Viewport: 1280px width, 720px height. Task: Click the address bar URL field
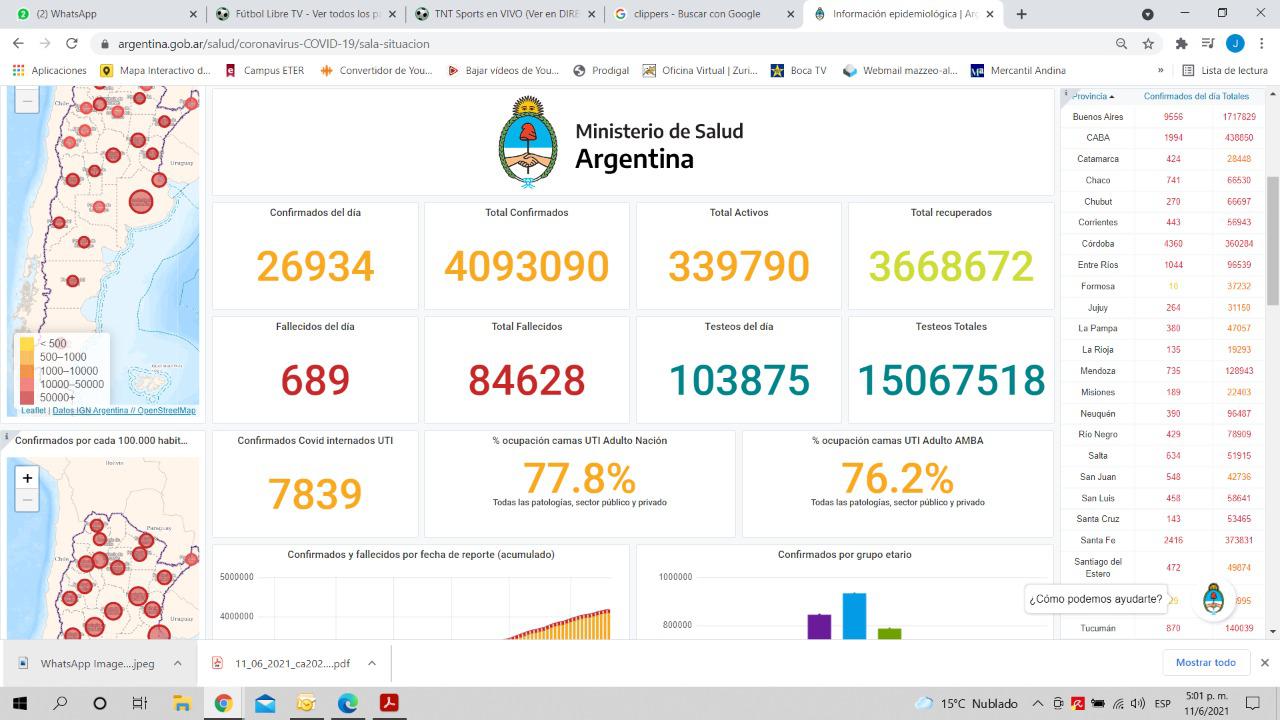click(600, 44)
